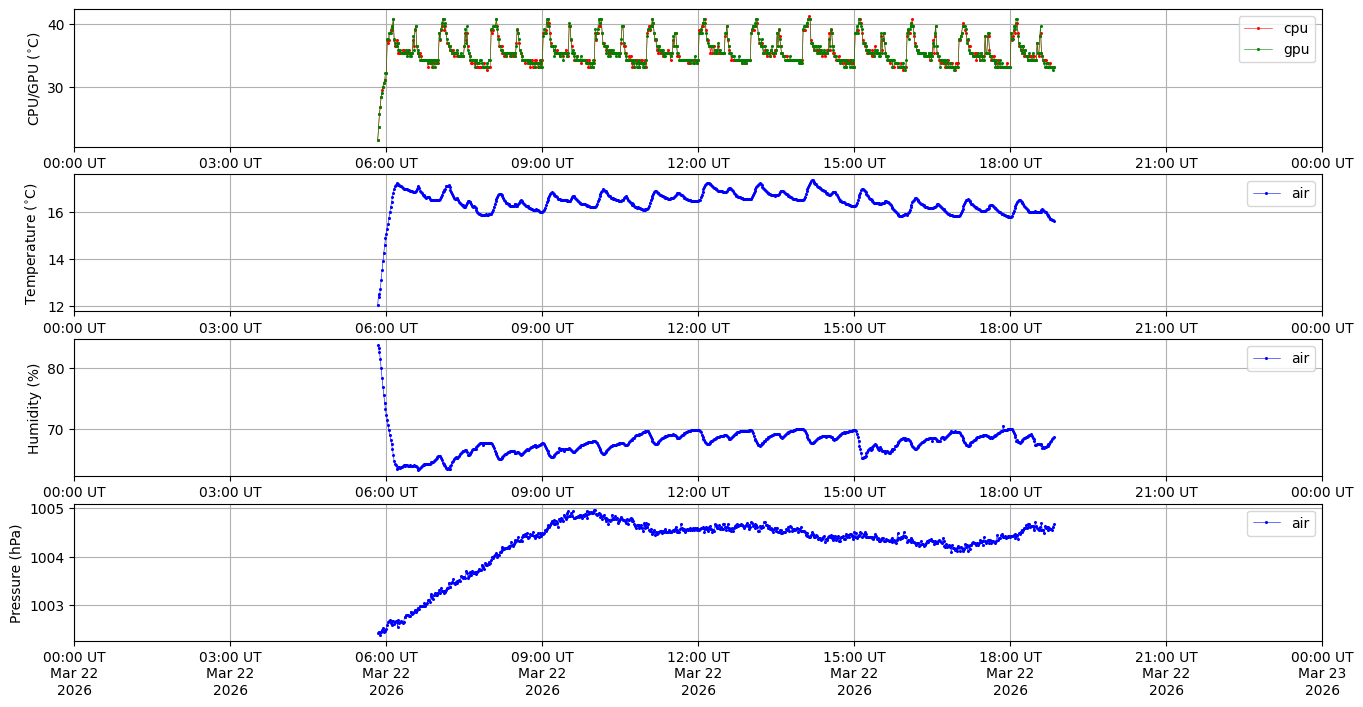The width and height of the screenshot is (1363, 707).
Task: Click the 00:00 UT Mar 23 2026 tick label
Action: pos(1321,673)
